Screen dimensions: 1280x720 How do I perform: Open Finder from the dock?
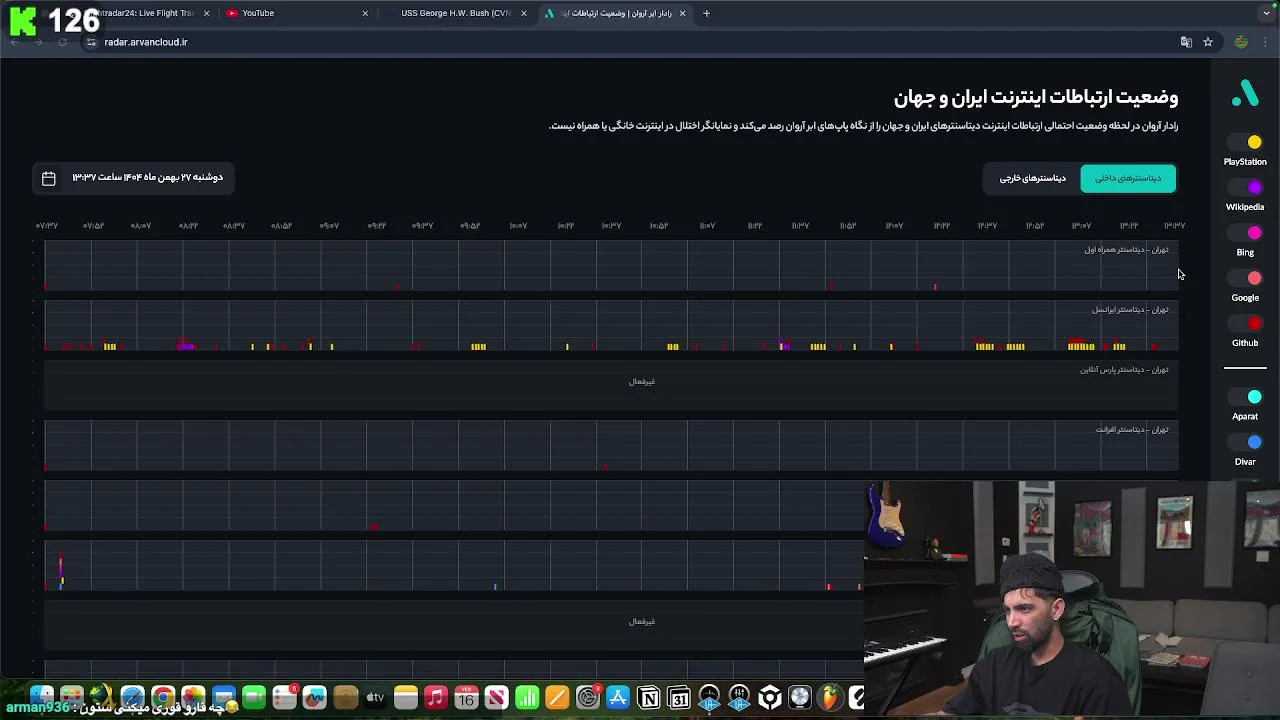click(41, 697)
